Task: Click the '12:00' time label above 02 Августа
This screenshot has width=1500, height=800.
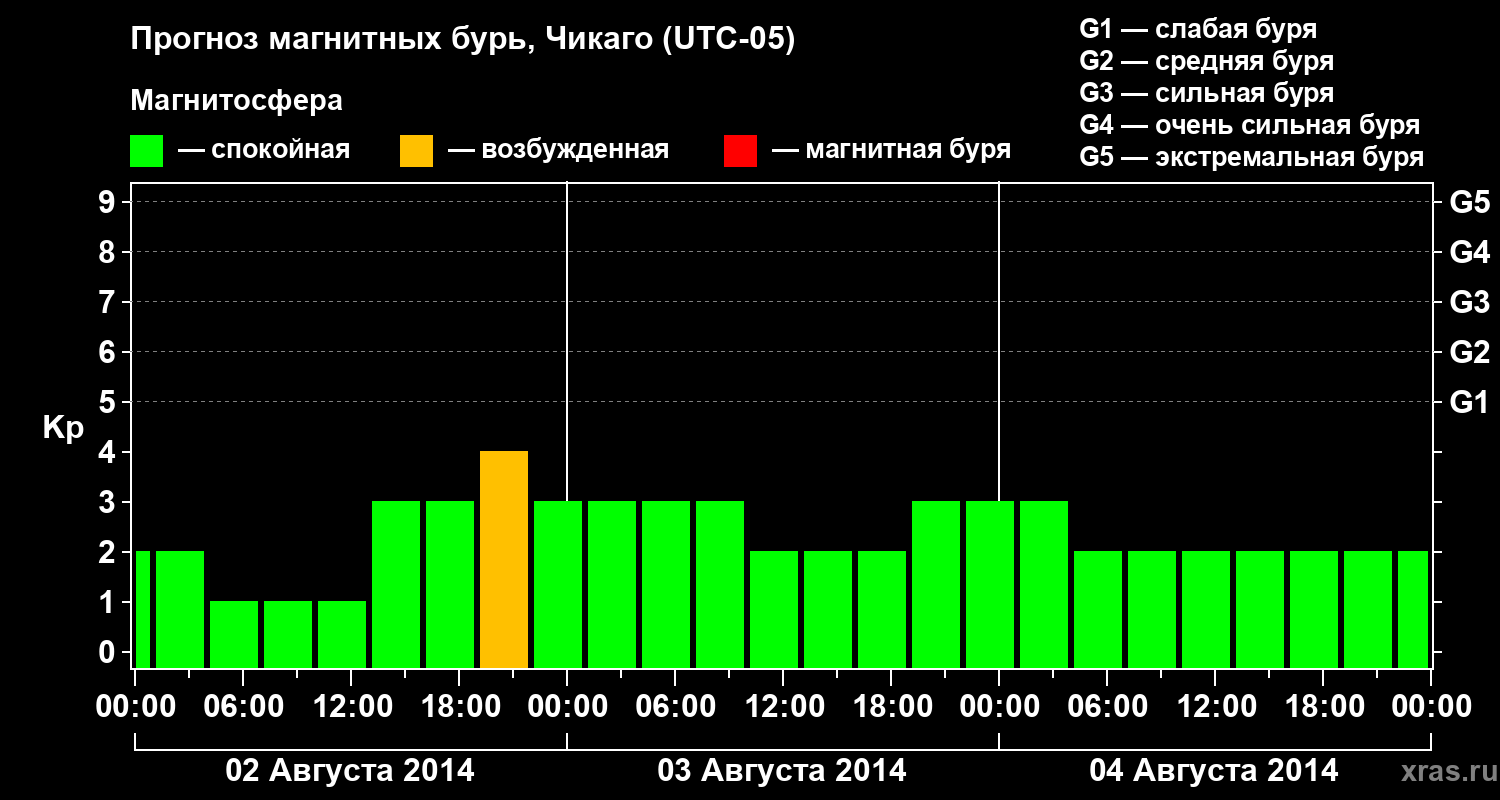Action: (x=351, y=706)
